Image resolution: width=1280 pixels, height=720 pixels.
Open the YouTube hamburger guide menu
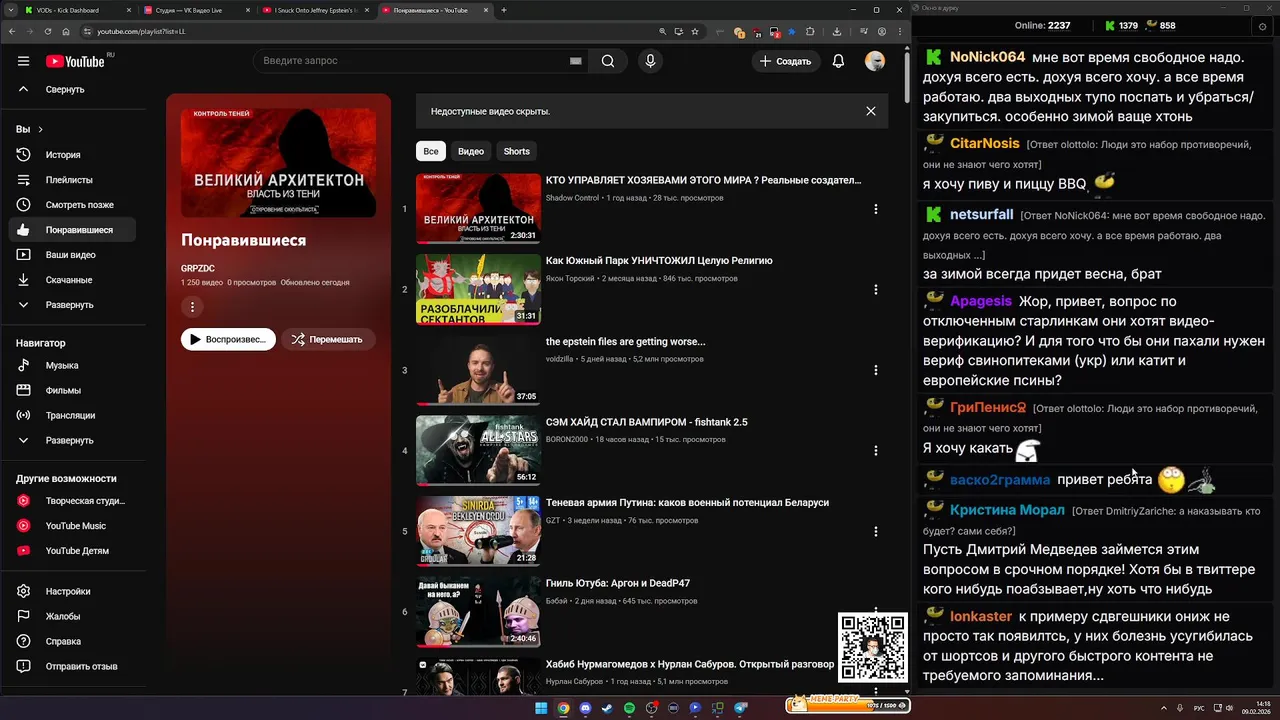pyautogui.click(x=23, y=61)
